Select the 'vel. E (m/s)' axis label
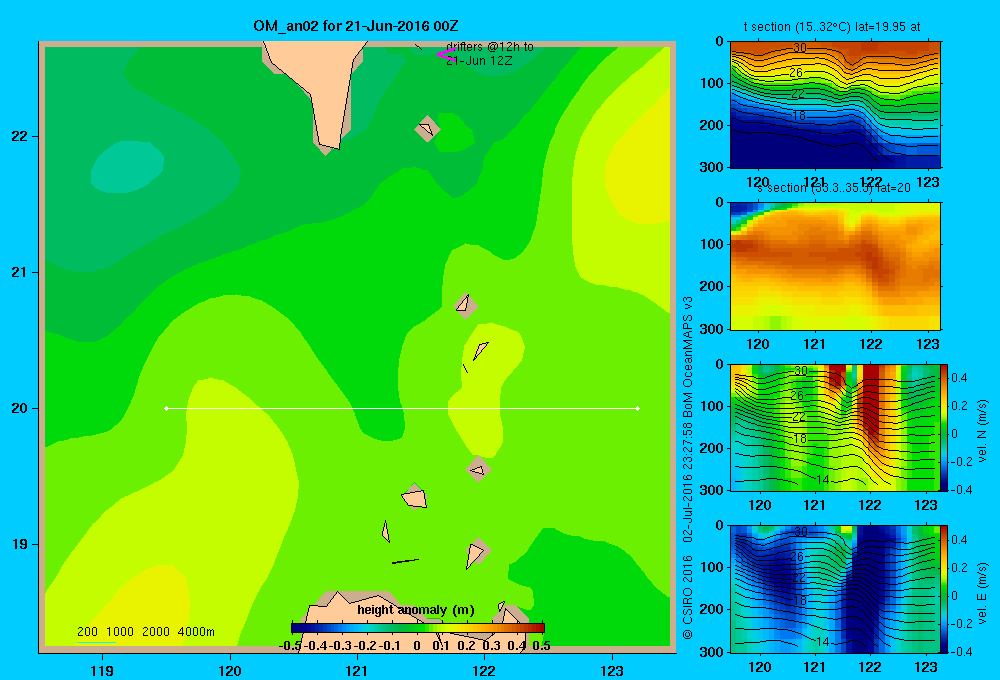 983,593
